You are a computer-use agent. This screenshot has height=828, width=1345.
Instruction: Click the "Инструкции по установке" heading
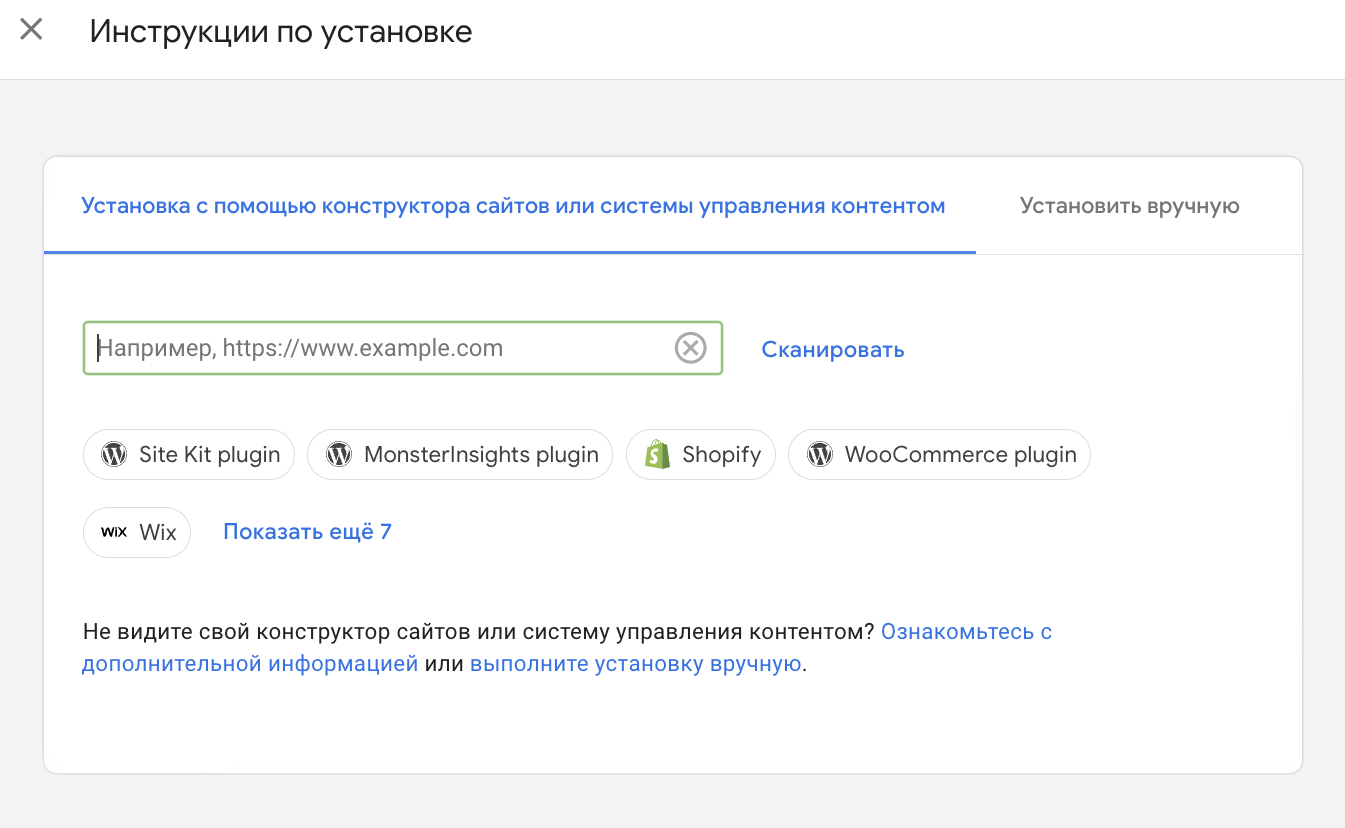(x=281, y=31)
